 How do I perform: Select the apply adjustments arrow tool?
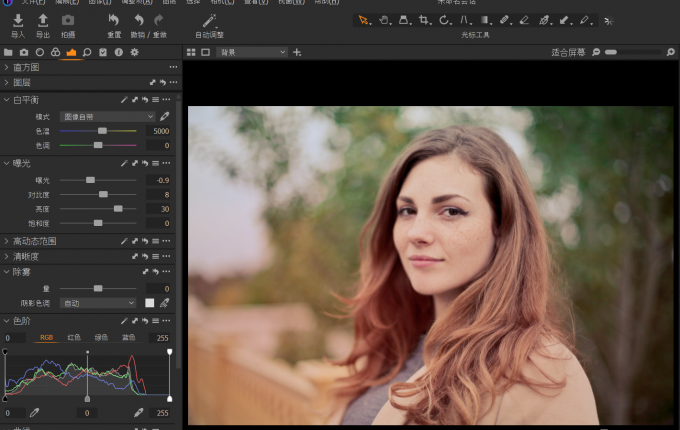tap(564, 20)
